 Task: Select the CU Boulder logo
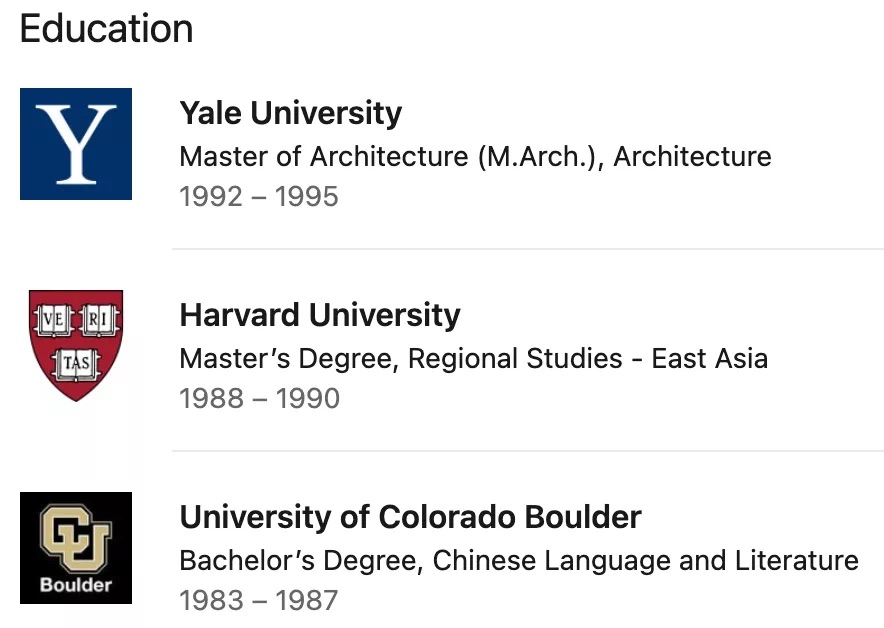[x=76, y=548]
